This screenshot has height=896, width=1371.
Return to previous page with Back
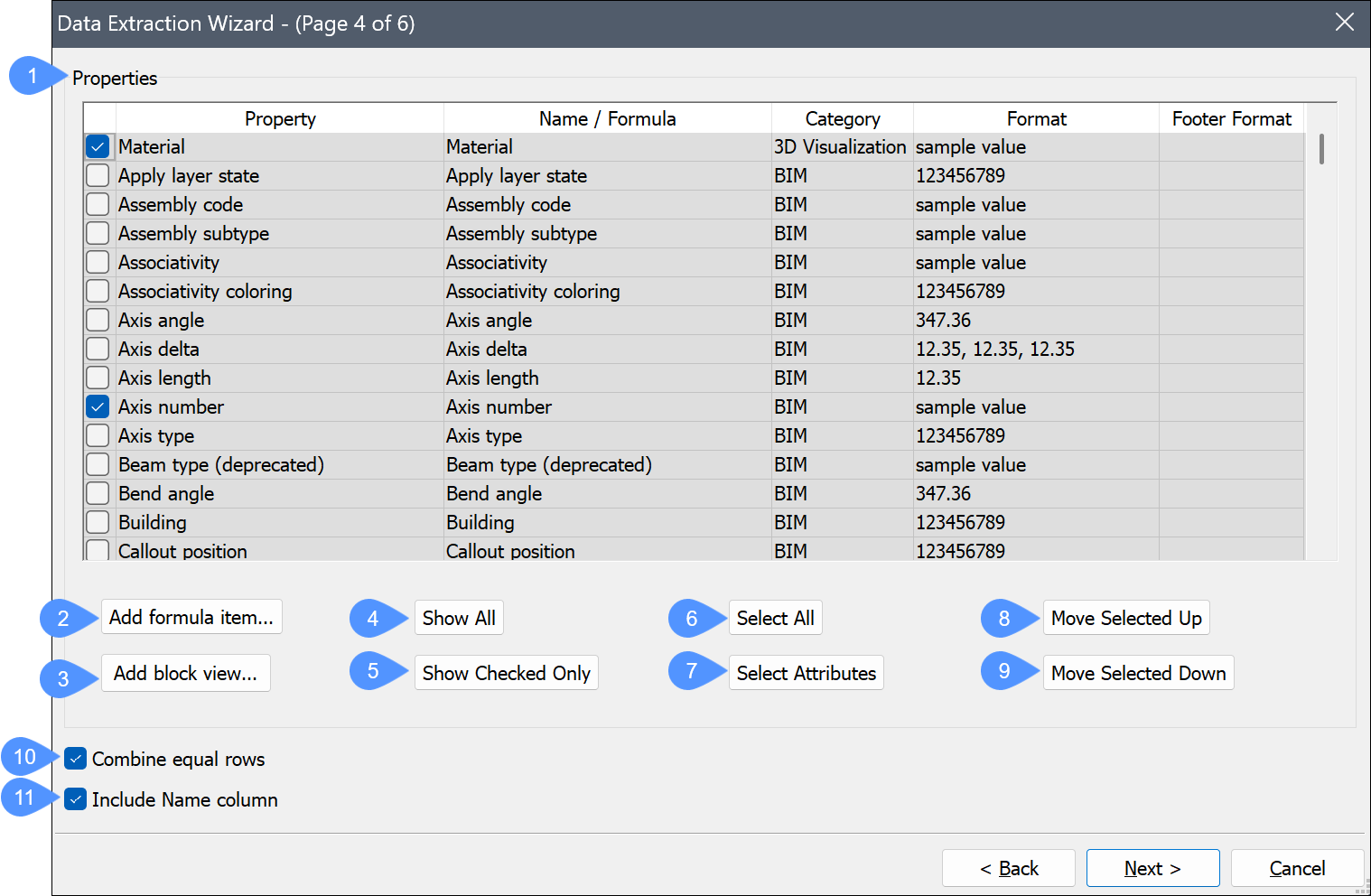1008,868
